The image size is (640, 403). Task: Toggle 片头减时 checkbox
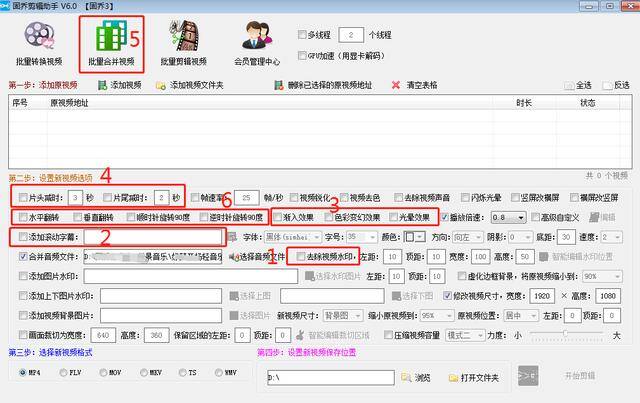coord(23,198)
